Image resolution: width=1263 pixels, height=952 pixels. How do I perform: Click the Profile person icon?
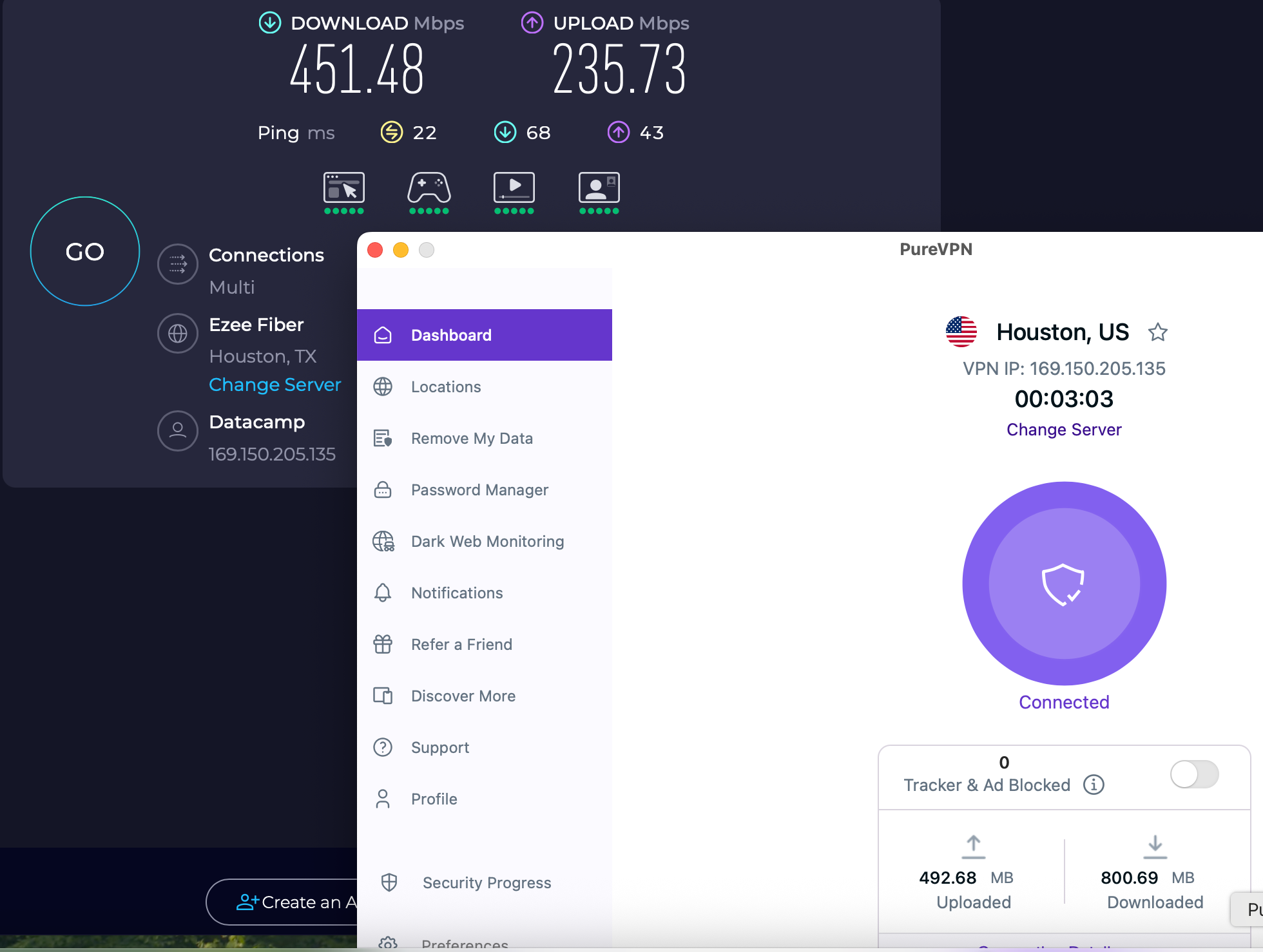click(x=383, y=799)
